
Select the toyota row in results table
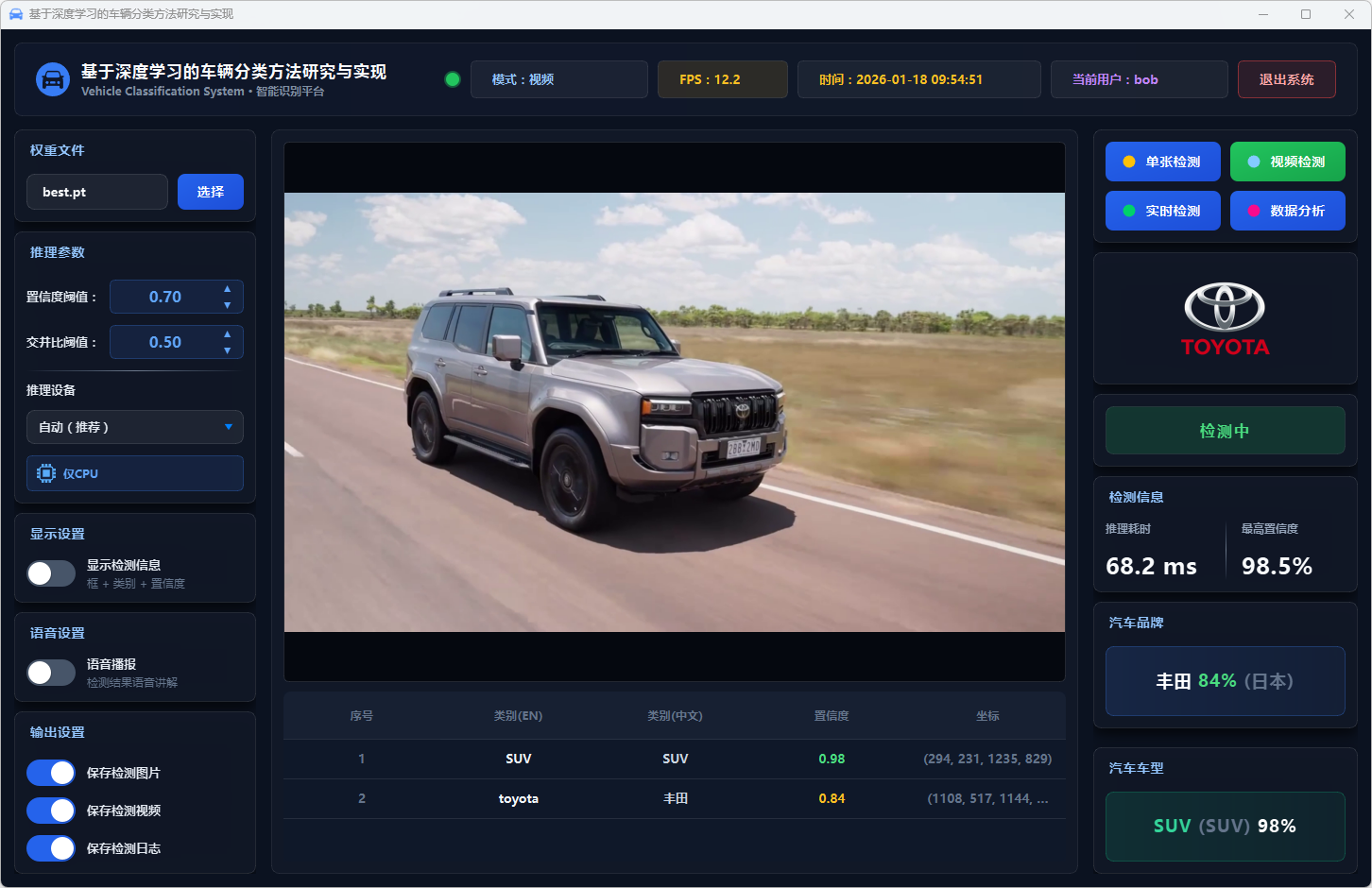[674, 798]
